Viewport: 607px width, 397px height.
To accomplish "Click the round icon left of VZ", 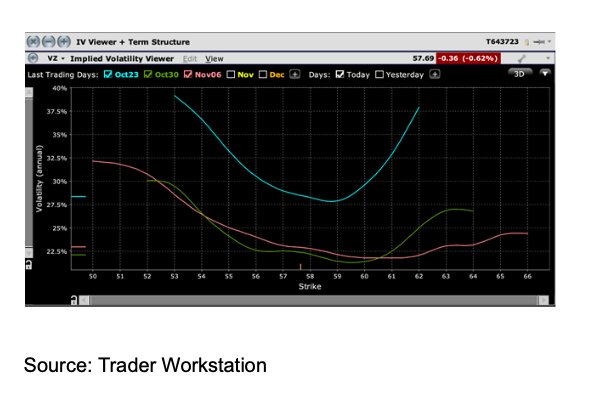I will coord(33,58).
